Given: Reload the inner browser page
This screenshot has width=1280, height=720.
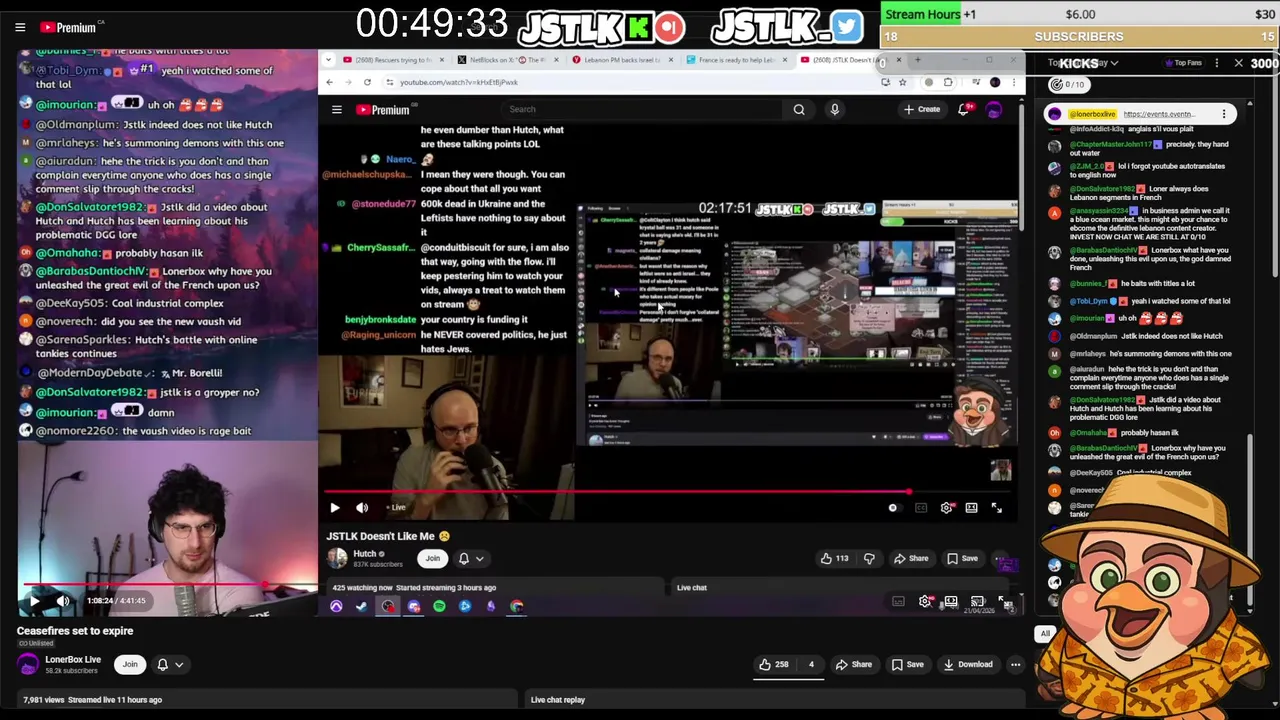Looking at the screenshot, I should click(367, 82).
